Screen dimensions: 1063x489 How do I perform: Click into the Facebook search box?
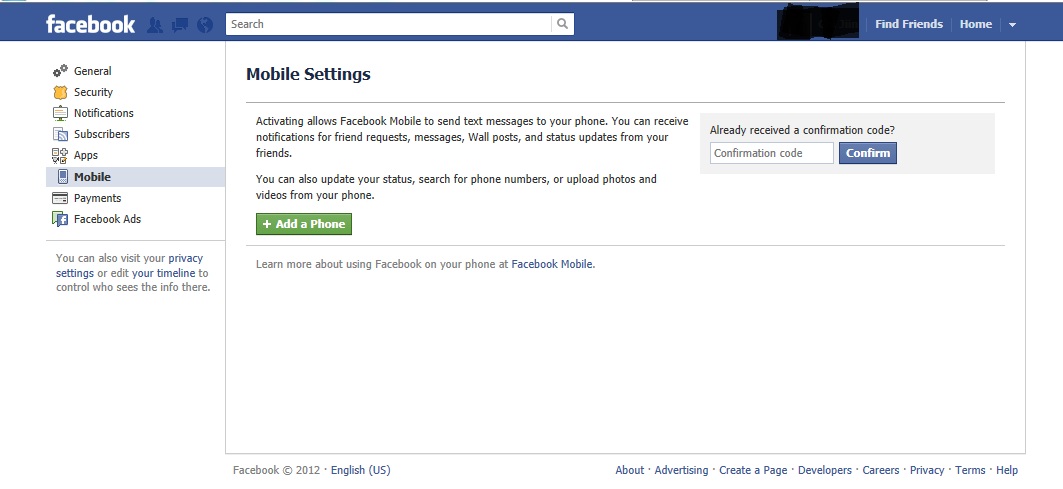click(388, 24)
